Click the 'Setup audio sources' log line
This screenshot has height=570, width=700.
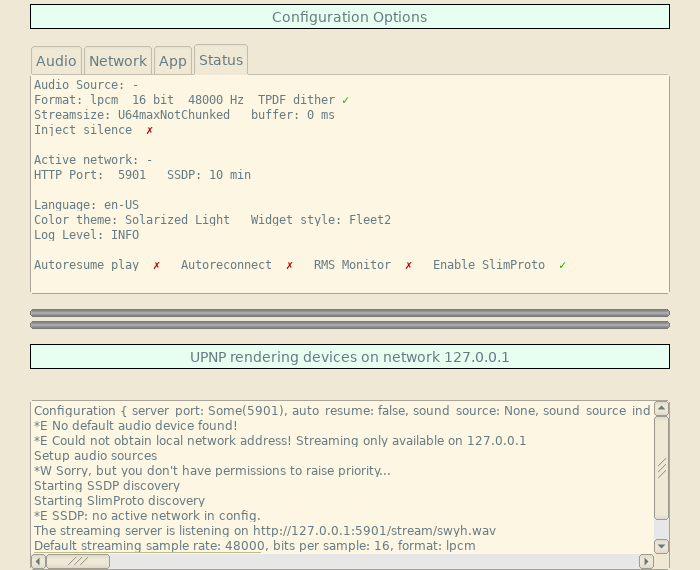tap(96, 456)
